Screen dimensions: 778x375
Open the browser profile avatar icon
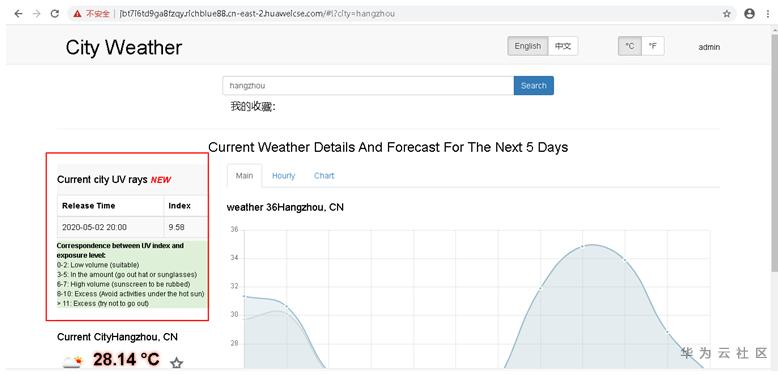749,14
